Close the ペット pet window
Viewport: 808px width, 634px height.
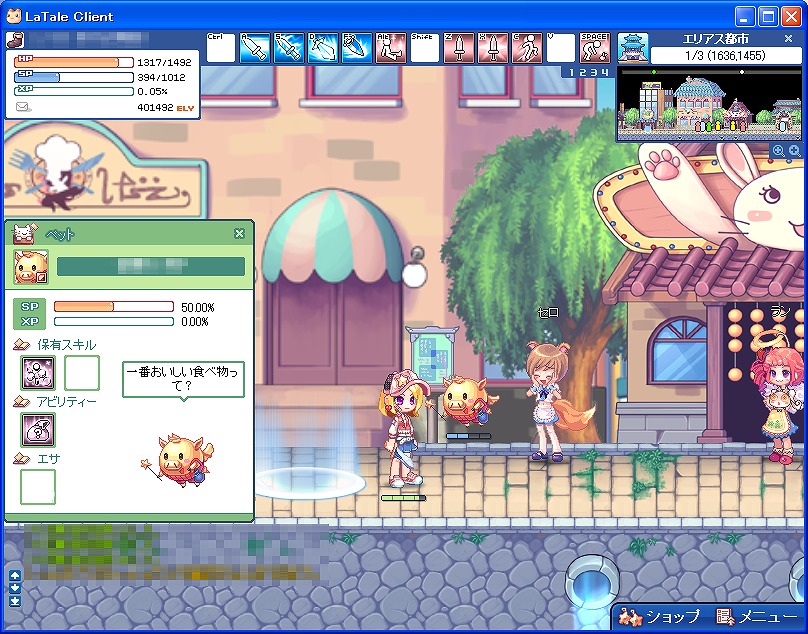point(239,234)
